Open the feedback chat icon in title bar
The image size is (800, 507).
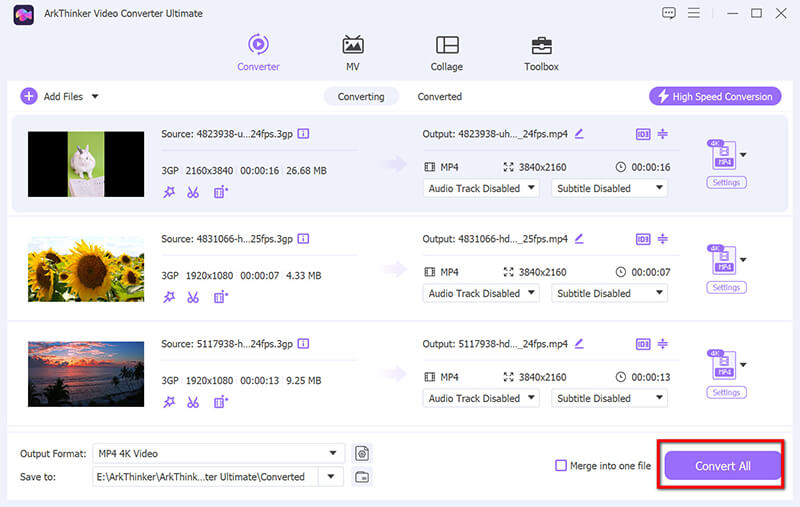pos(668,13)
